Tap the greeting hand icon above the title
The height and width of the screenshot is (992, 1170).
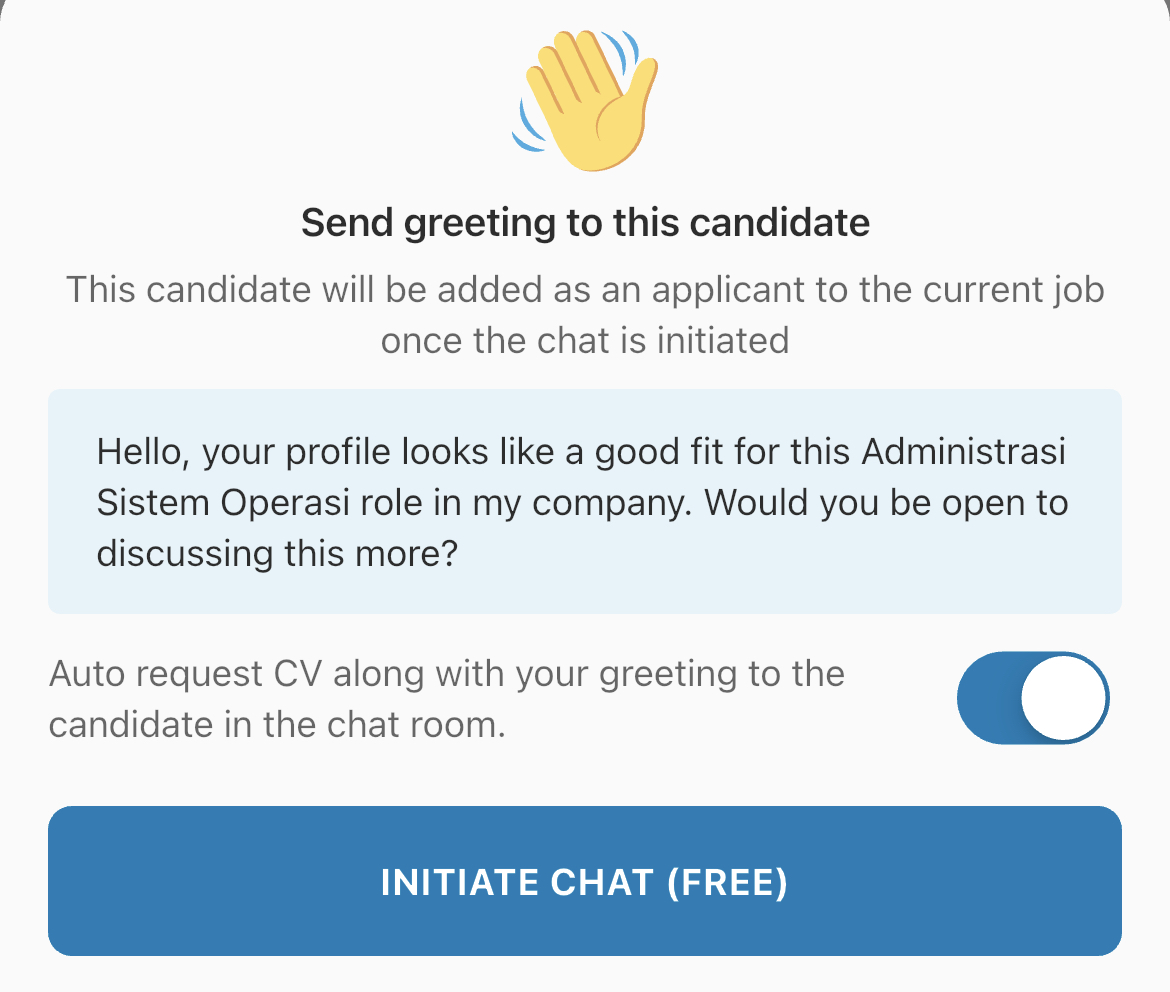pyautogui.click(x=585, y=100)
